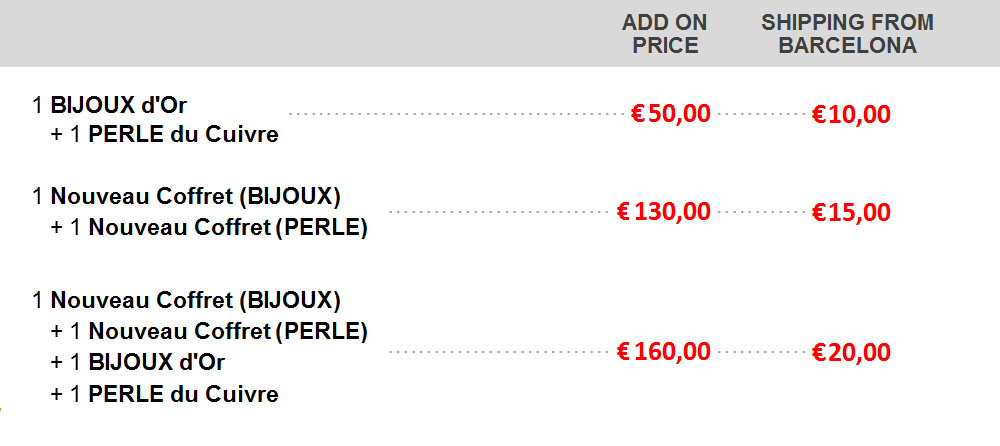
Task: Click PERLE du Cuivre in first bundle
Action: (183, 135)
